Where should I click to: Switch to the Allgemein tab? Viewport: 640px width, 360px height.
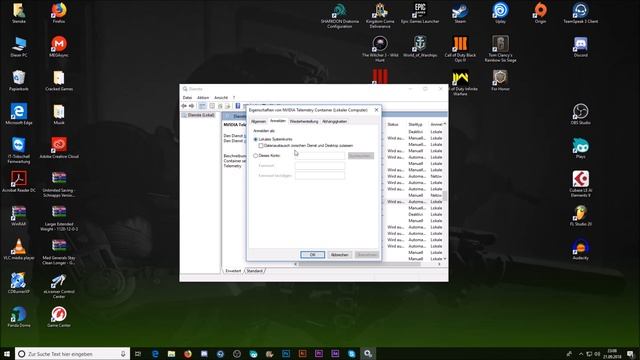258,122
